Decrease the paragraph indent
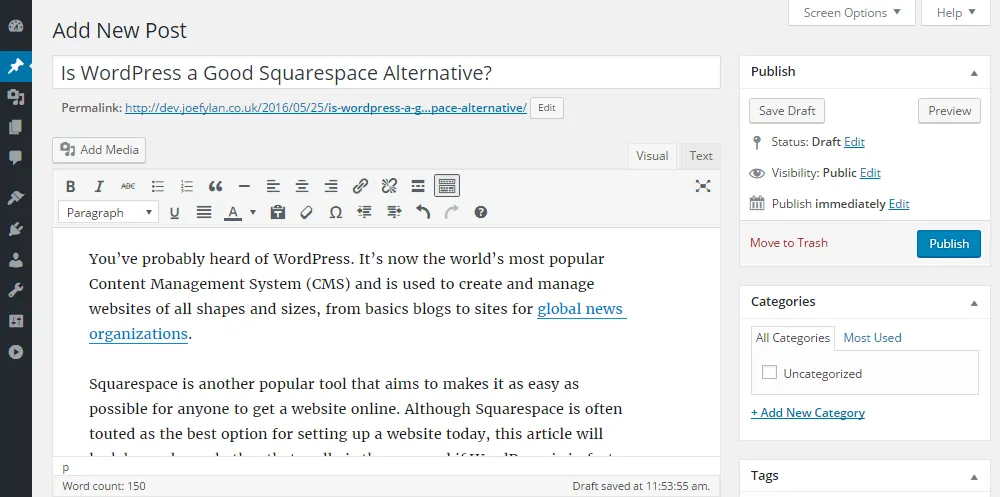1000x497 pixels. coord(365,212)
